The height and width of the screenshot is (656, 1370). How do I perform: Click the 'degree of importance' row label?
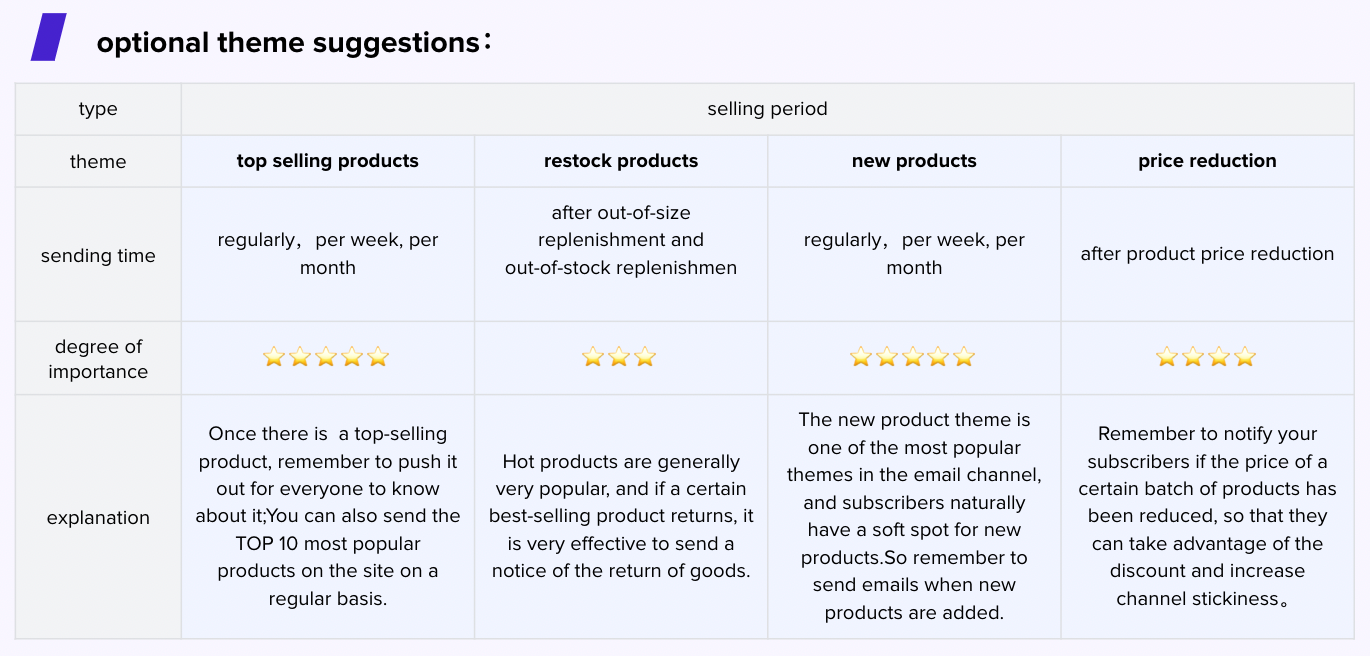pos(98,358)
